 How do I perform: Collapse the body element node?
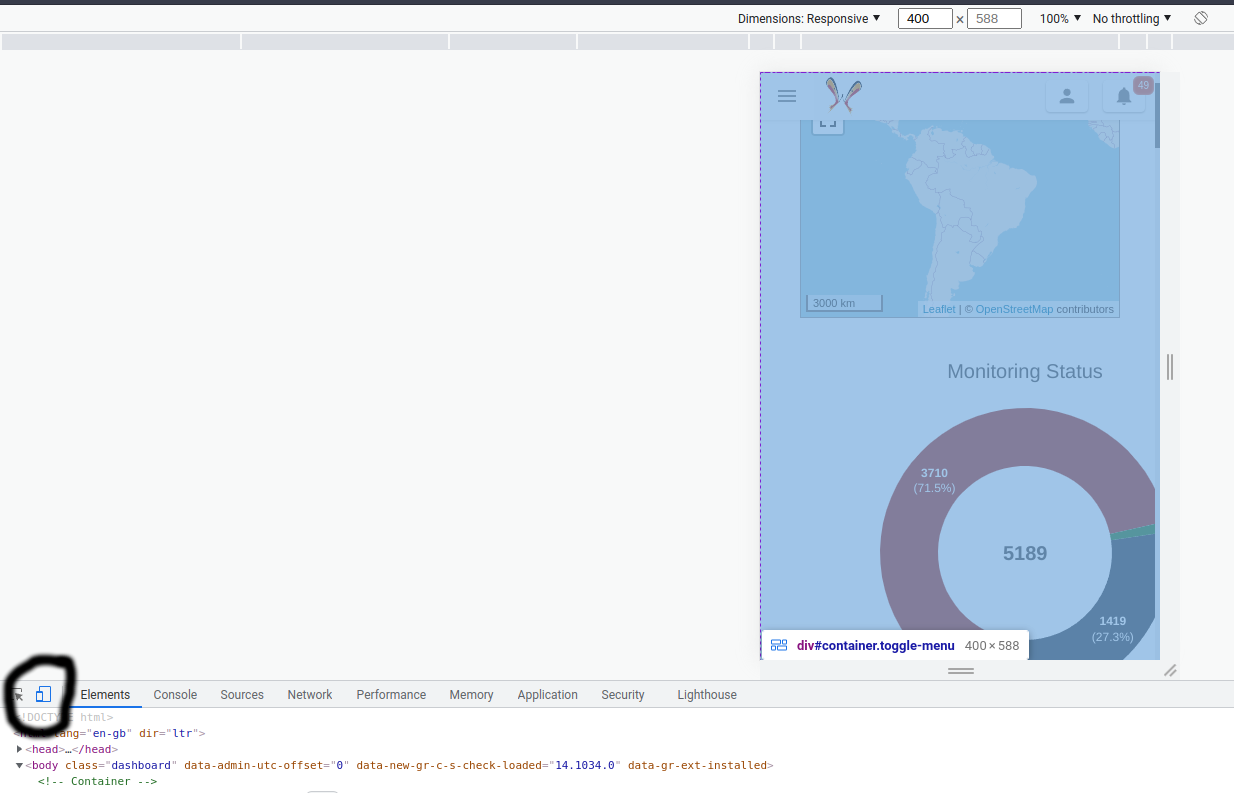tap(19, 765)
